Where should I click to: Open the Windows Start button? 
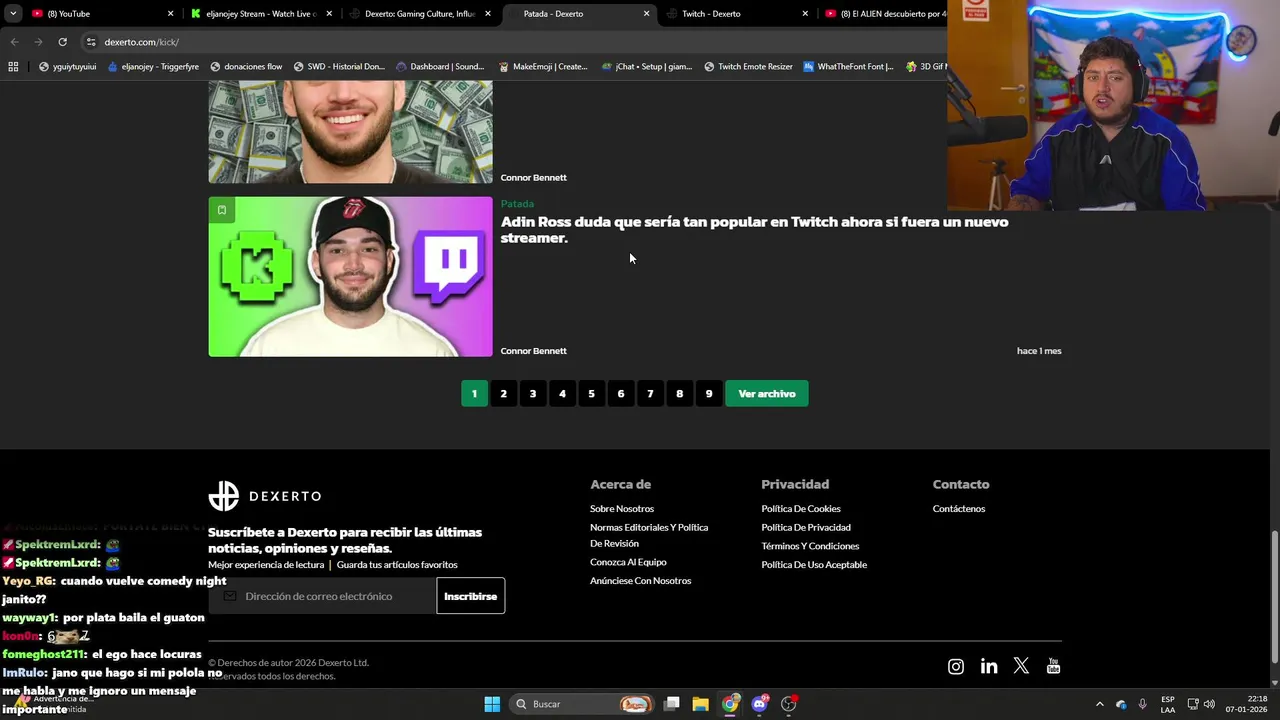(x=492, y=704)
